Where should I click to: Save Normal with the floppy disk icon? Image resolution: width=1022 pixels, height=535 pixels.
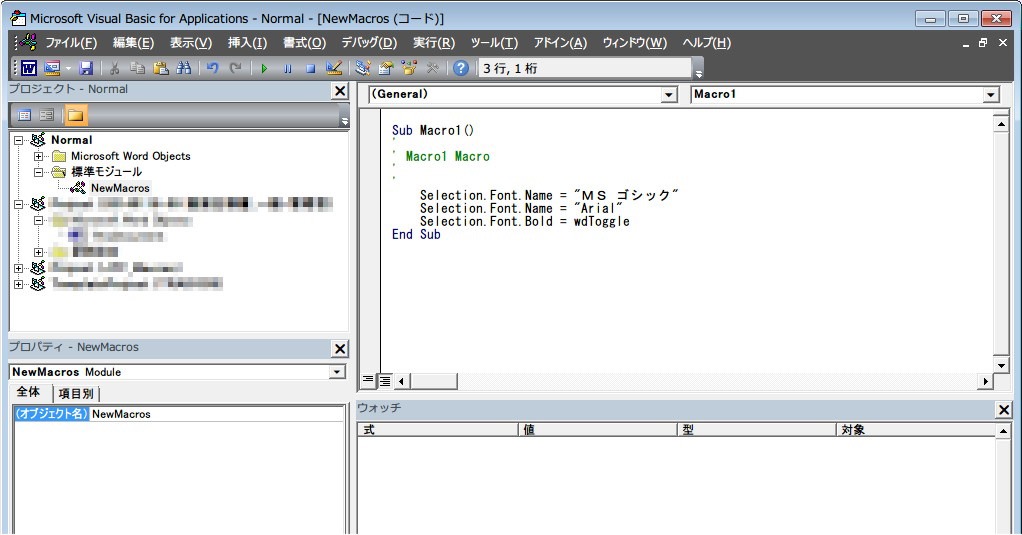[x=86, y=68]
